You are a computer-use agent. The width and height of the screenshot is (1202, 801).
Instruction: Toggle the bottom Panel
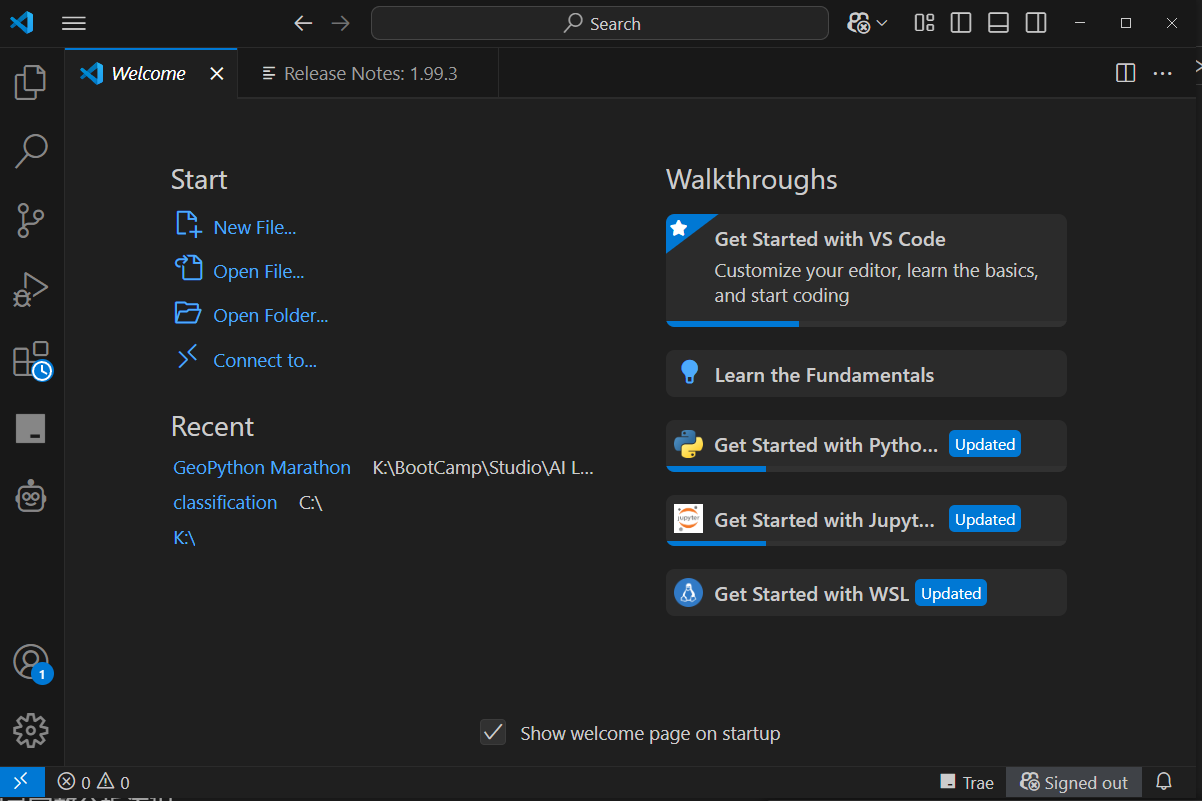[x=998, y=23]
